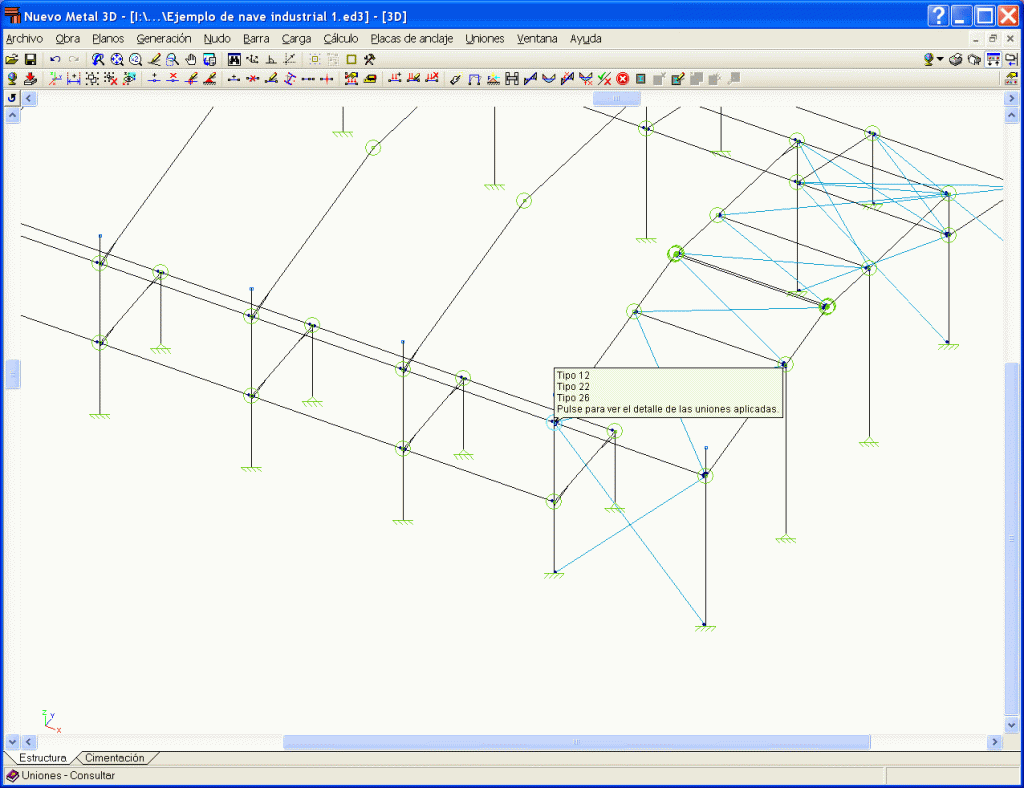Open the Uniones menu

pos(485,39)
